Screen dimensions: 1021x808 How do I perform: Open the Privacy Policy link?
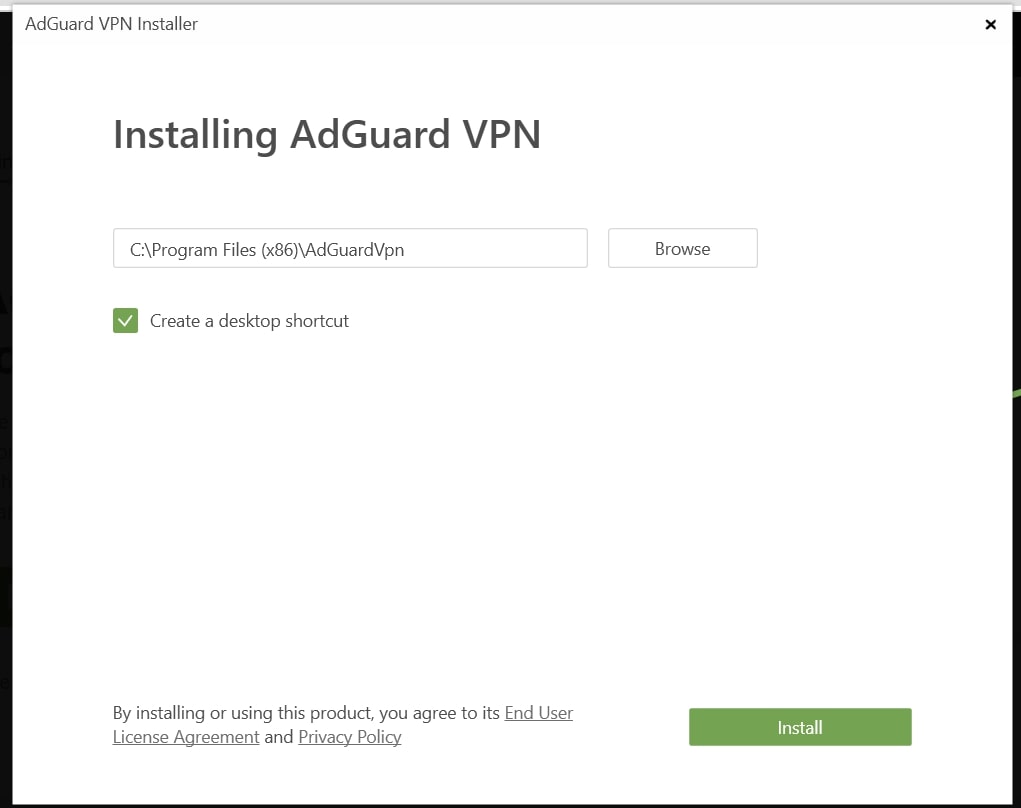(x=349, y=737)
